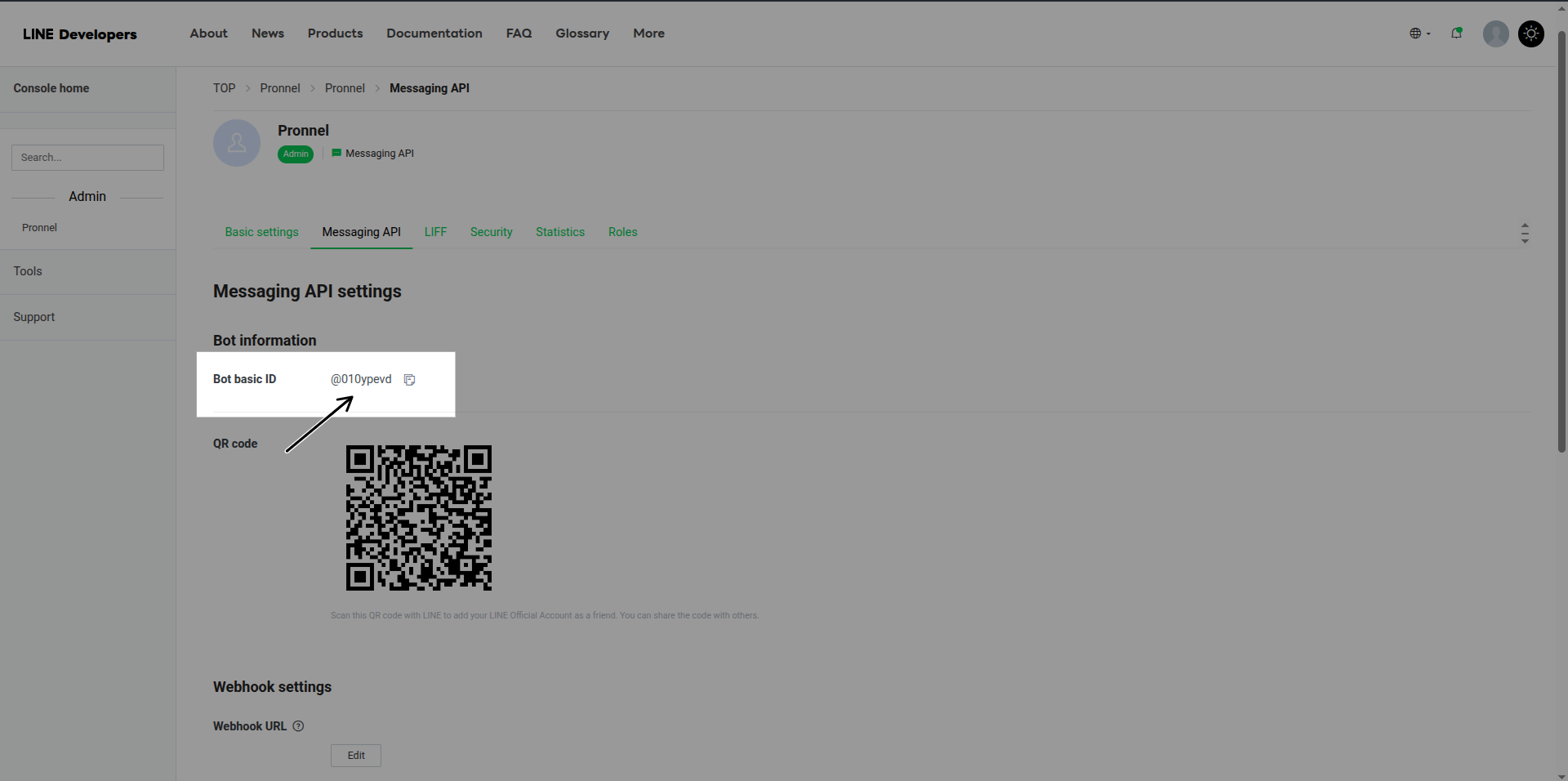Screen dimensions: 1568x781
Task: Open Tools in the sidebar
Action: tap(28, 271)
